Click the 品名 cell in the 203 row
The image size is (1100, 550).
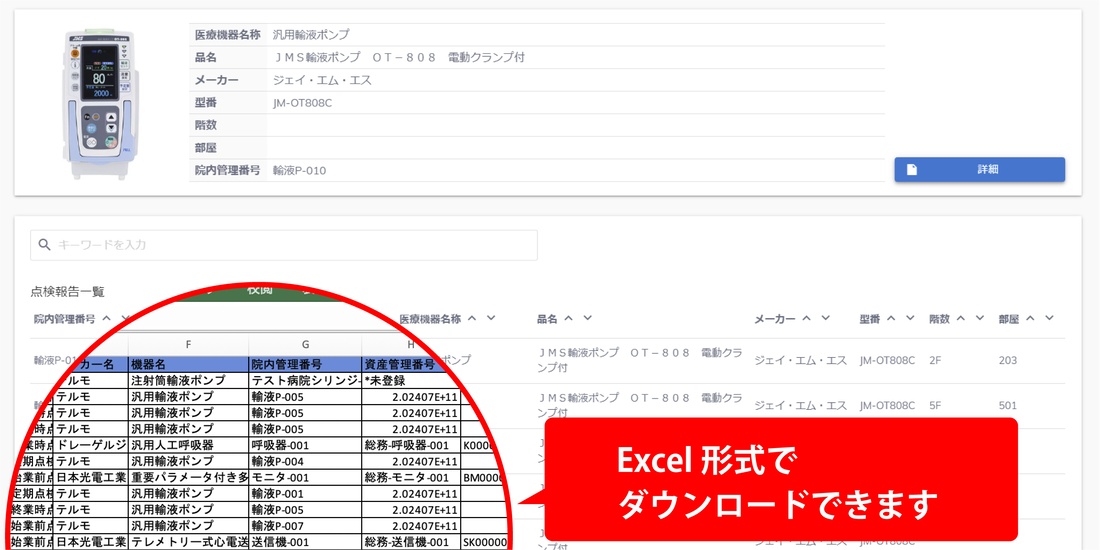(x=639, y=361)
